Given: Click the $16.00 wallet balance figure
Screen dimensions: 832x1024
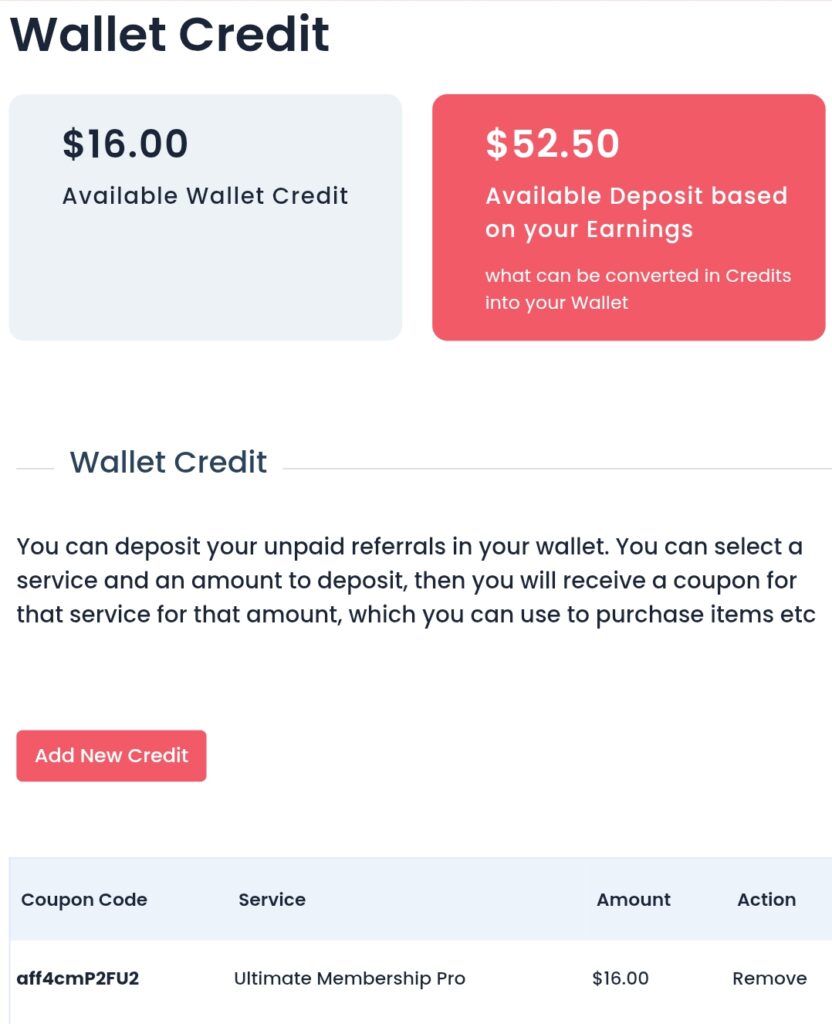Looking at the screenshot, I should coord(125,144).
